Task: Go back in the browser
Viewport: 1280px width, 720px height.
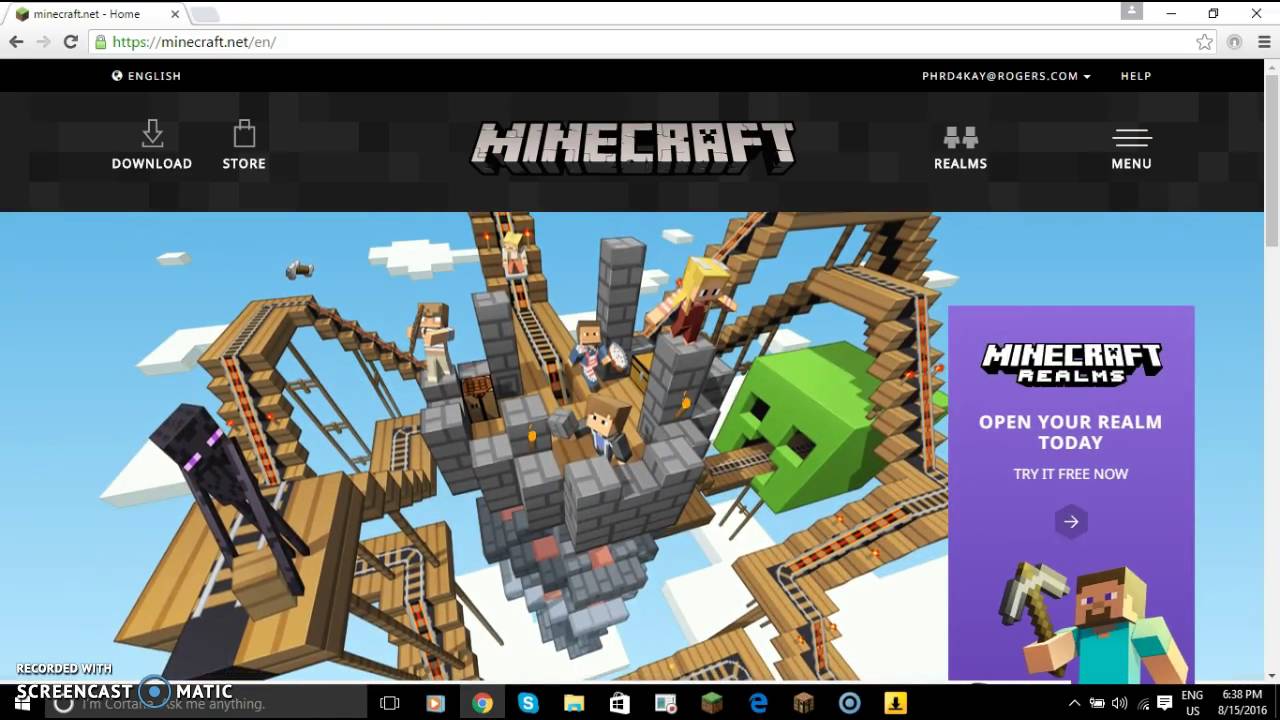Action: pos(16,42)
